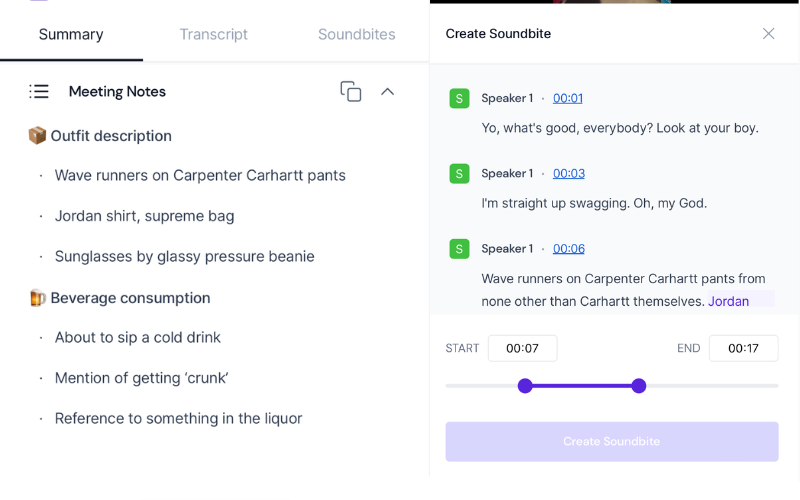Screen dimensions: 800x500
Task: Jump to timestamp 00:01
Action: [x=568, y=98]
